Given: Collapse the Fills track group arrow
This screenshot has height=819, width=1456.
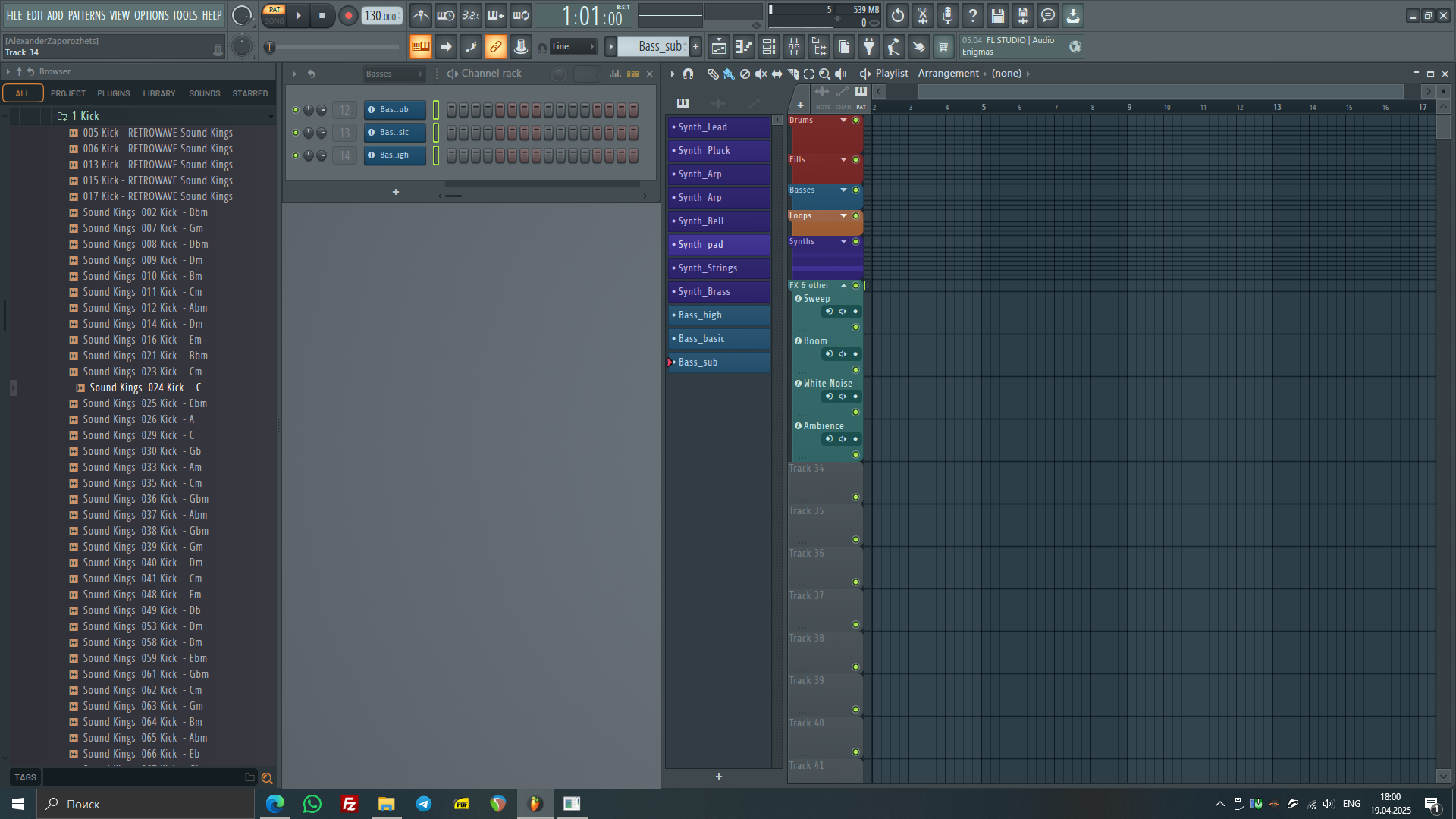Looking at the screenshot, I should point(843,159).
